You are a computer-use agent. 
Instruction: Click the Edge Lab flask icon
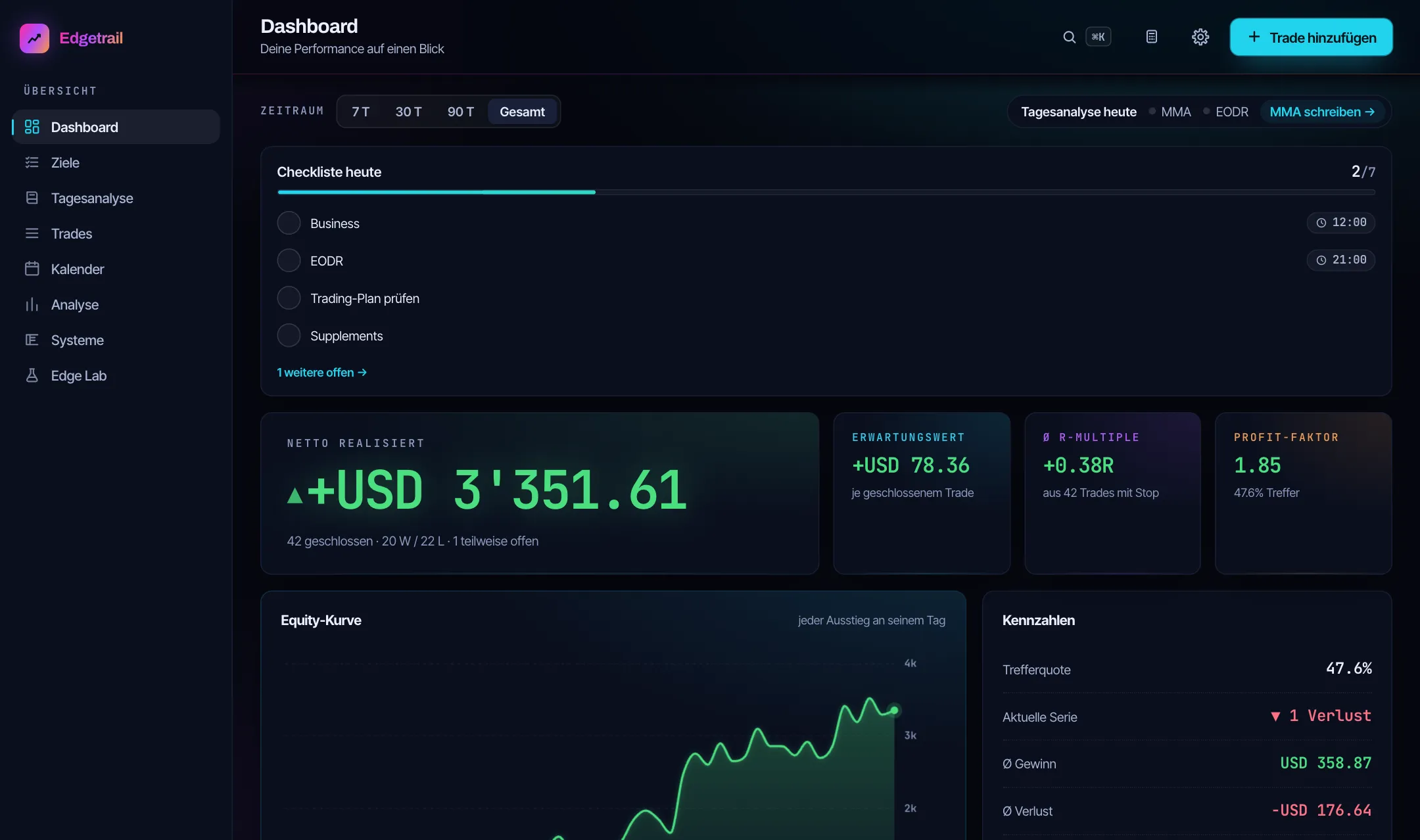[32, 375]
